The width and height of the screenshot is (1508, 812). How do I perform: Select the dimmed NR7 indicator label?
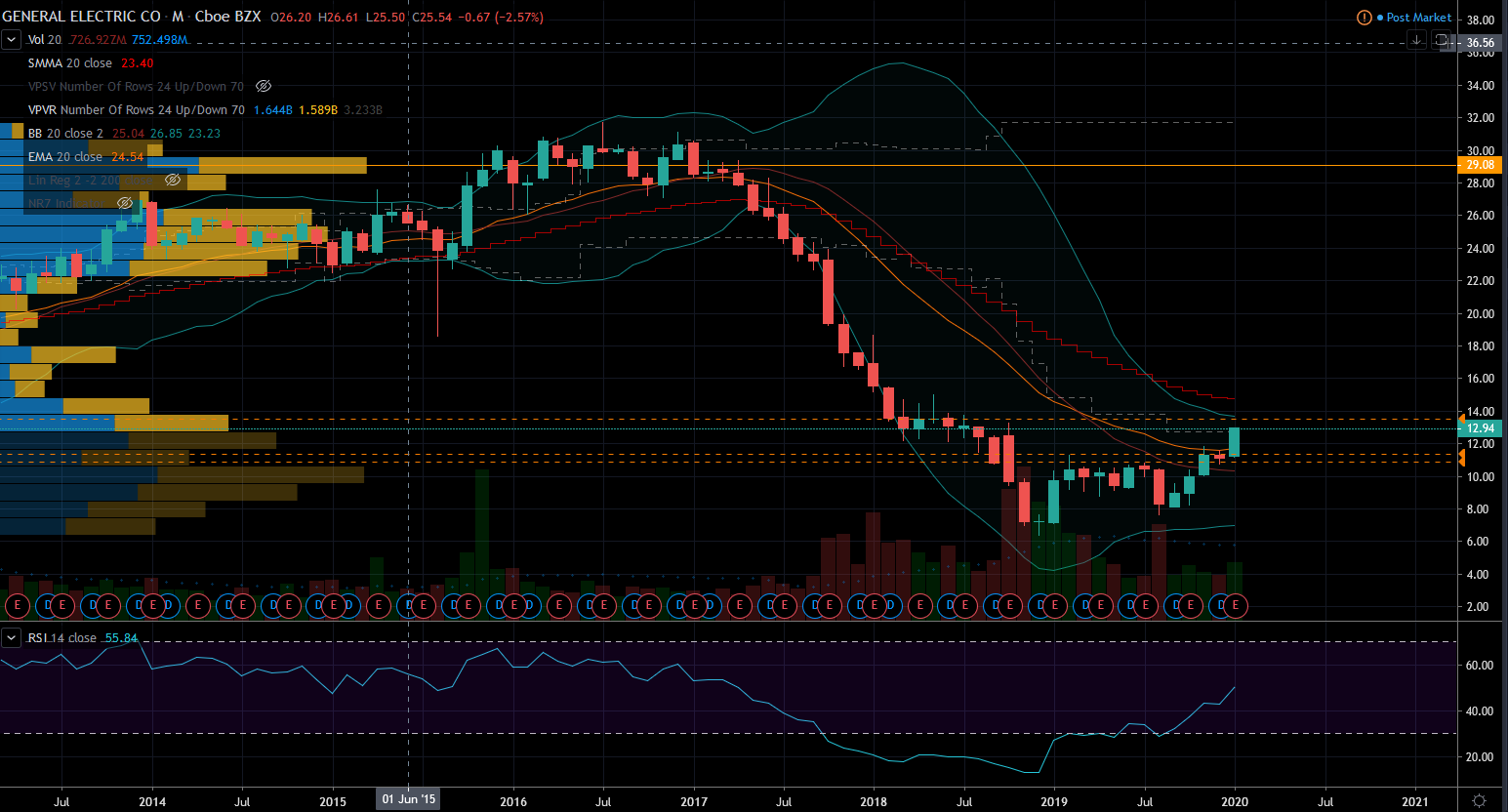point(67,204)
